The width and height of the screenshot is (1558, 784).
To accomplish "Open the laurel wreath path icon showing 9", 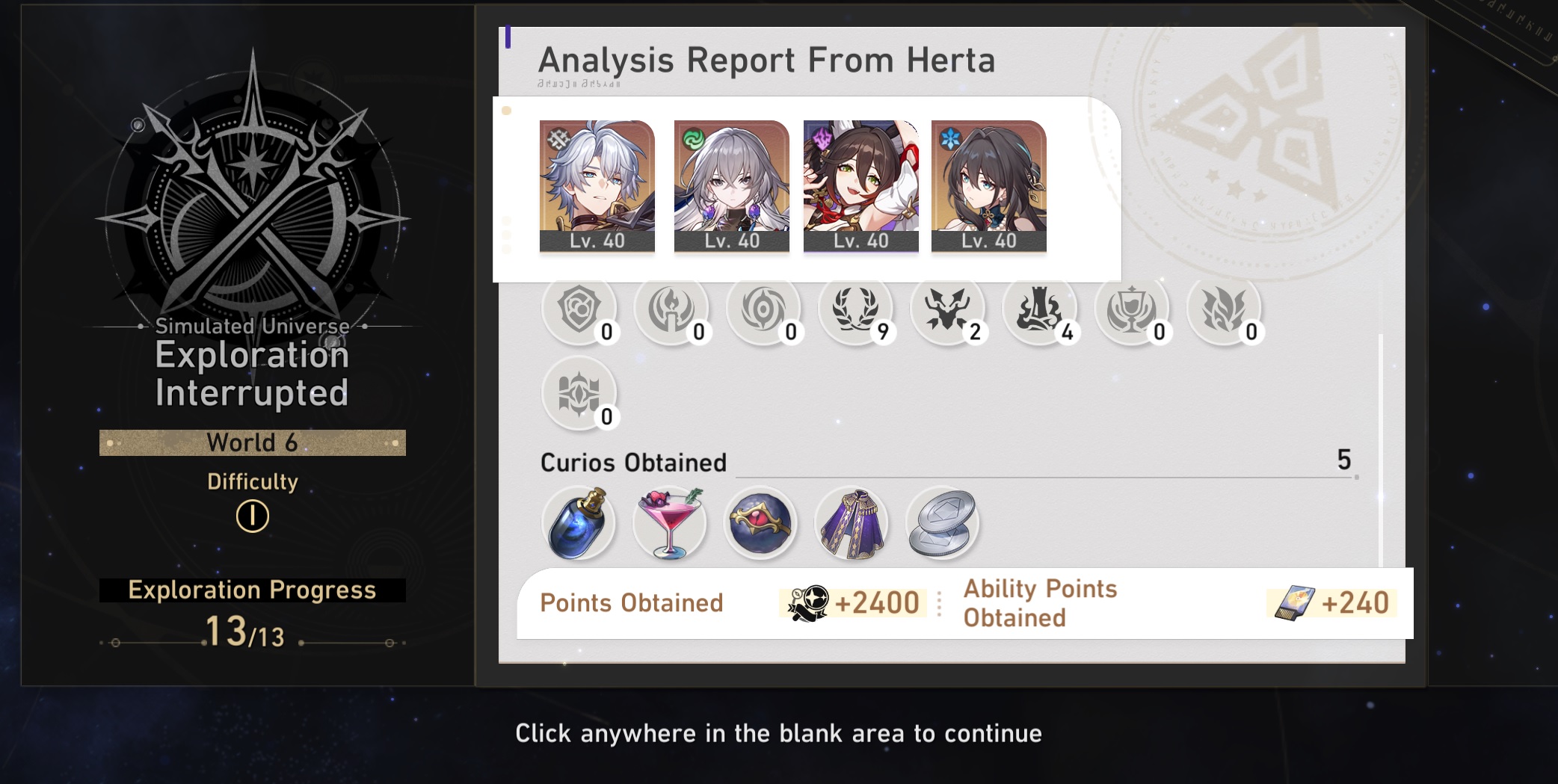I will 855,310.
